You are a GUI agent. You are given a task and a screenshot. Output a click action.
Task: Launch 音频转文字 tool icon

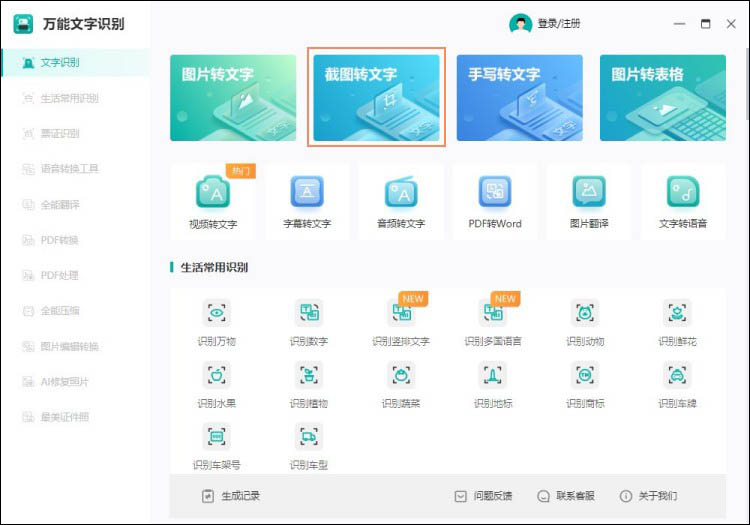point(401,192)
